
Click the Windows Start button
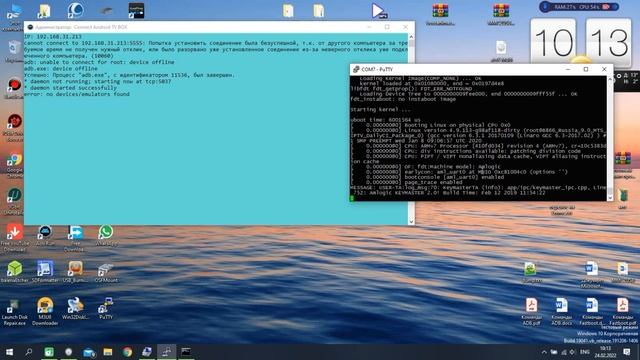pos(9,352)
